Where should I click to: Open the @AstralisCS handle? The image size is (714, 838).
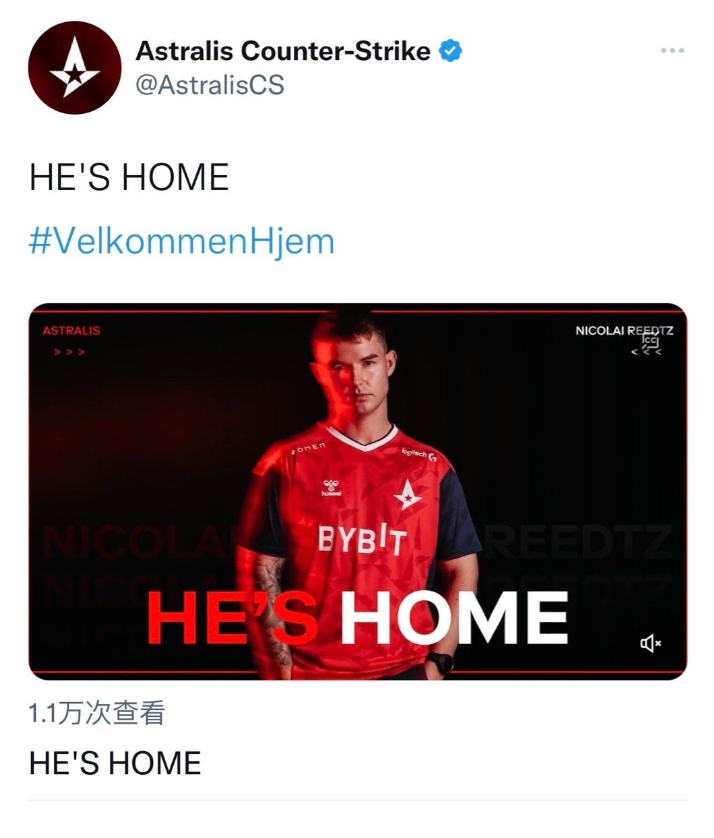tap(210, 86)
